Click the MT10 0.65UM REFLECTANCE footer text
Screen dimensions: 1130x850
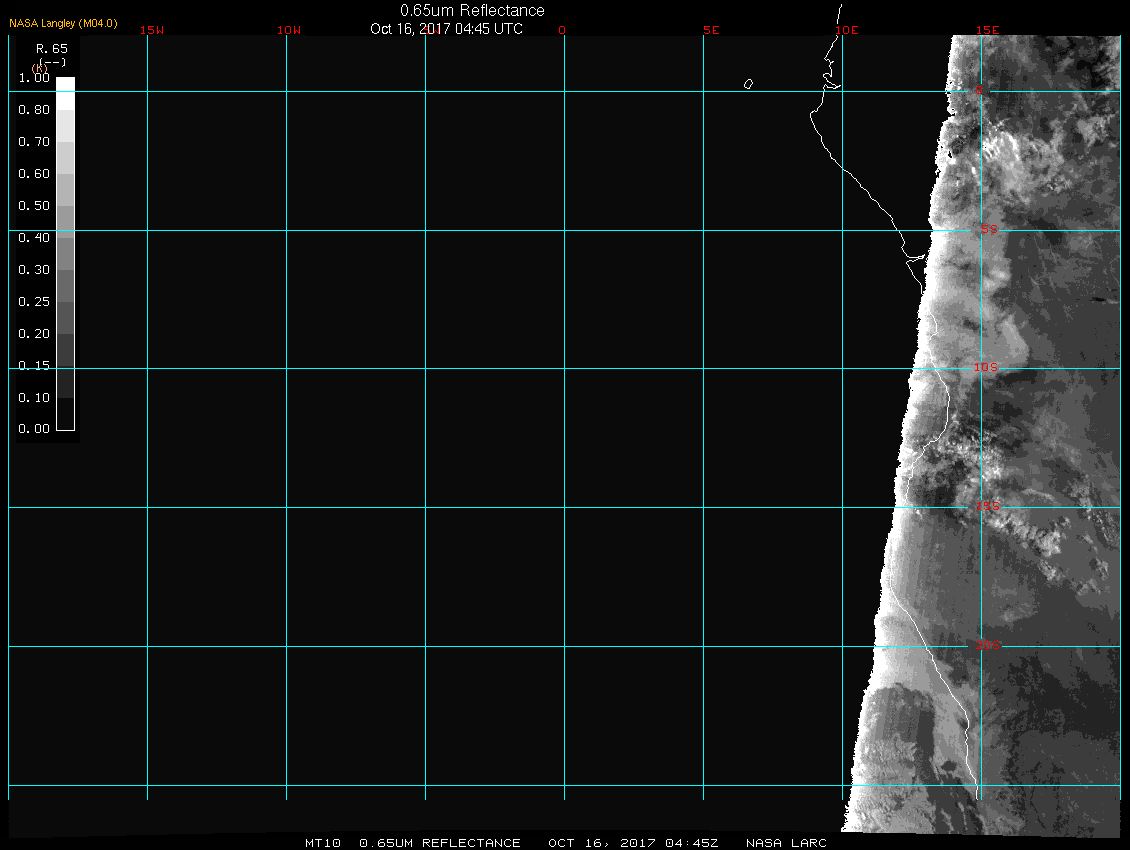[413, 843]
